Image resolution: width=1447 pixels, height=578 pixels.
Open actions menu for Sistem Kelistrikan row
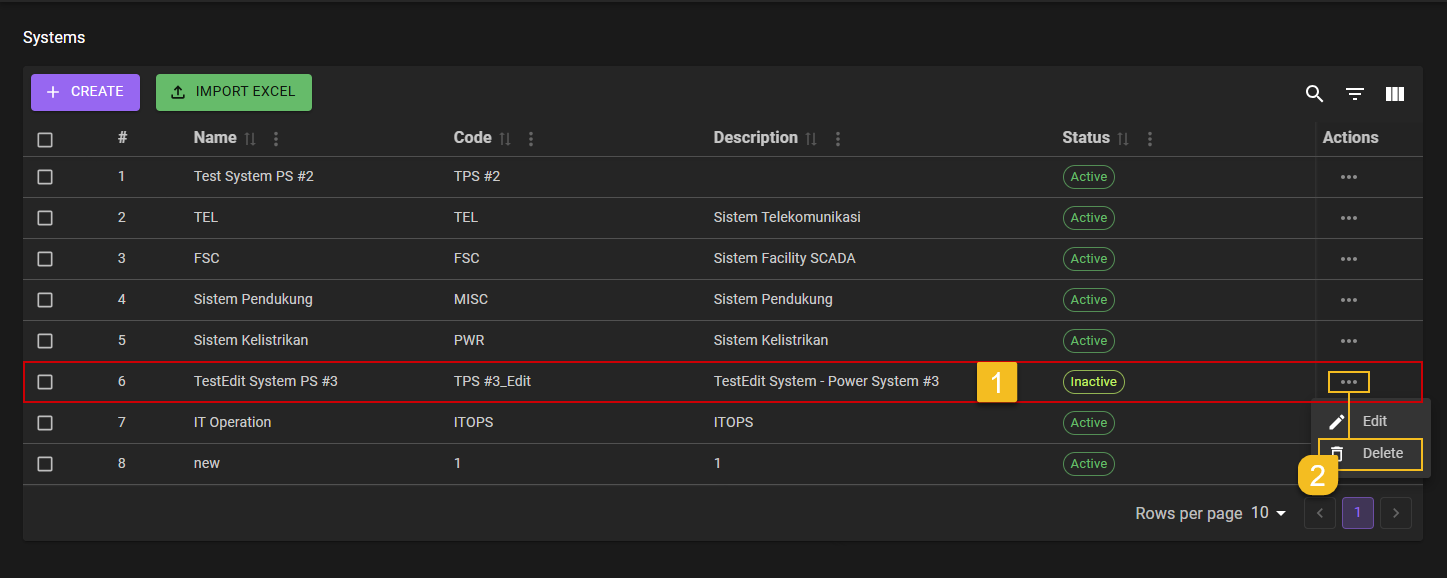[x=1348, y=341]
